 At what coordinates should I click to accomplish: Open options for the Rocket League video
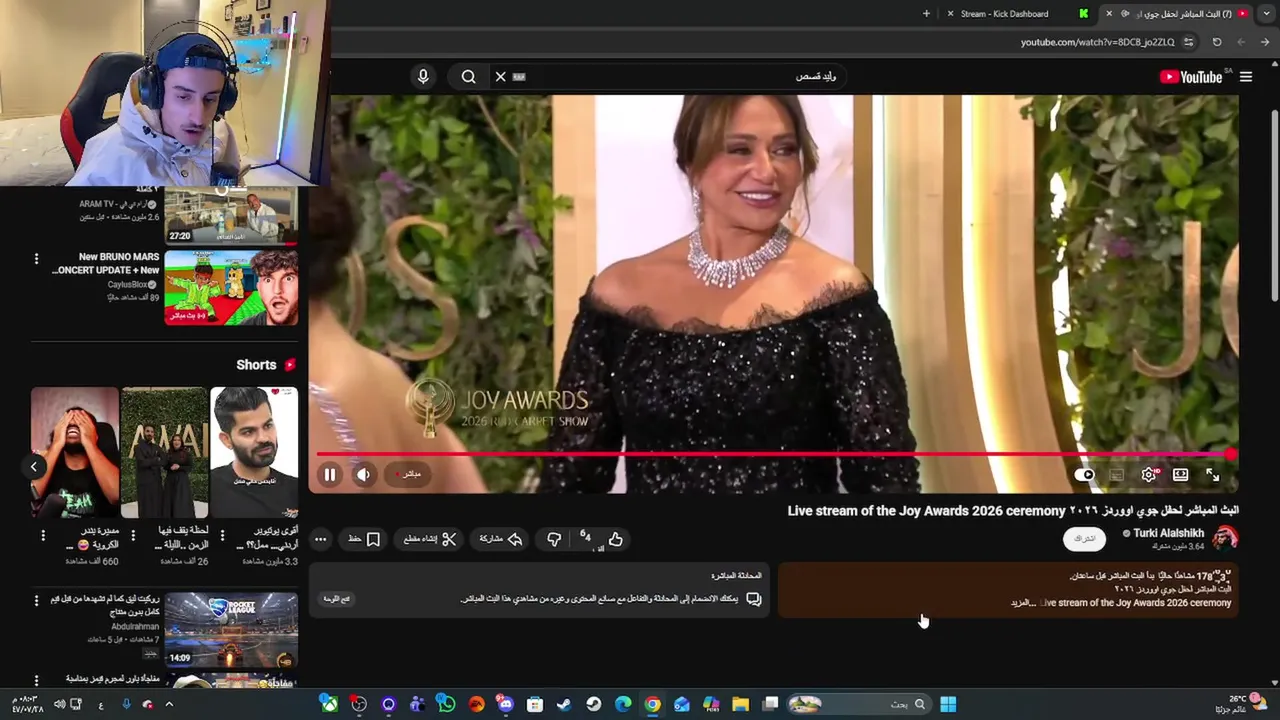36,601
